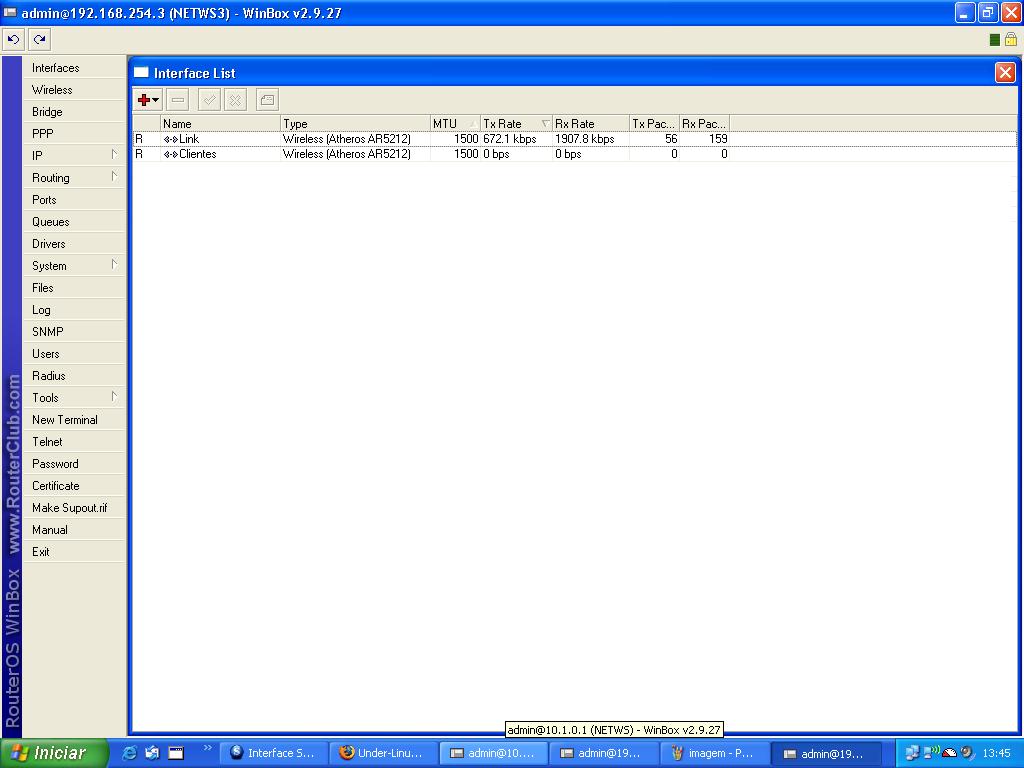The width and height of the screenshot is (1024, 768).
Task: Click the wireless icon beside Clientes
Action: click(x=170, y=154)
